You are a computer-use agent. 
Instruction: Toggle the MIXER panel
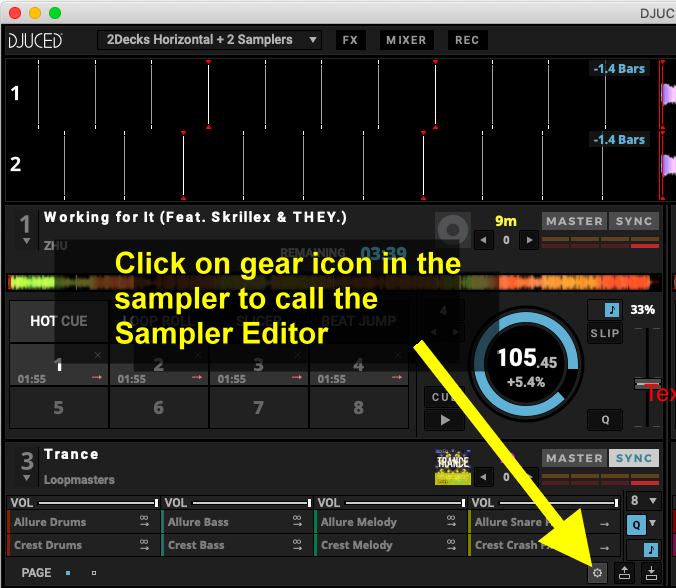click(x=406, y=40)
